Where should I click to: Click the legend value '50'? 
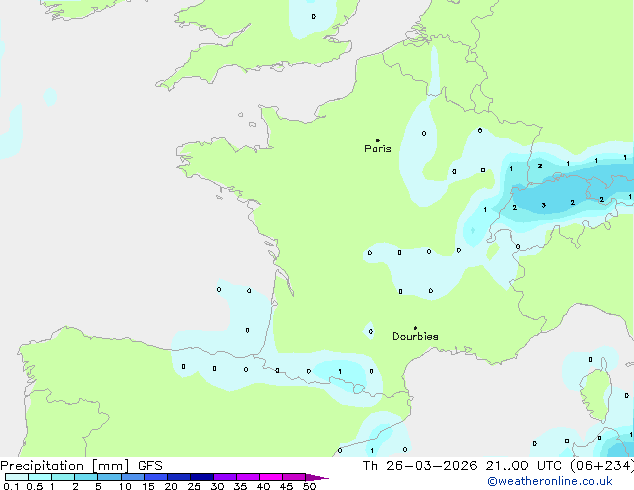[310, 486]
